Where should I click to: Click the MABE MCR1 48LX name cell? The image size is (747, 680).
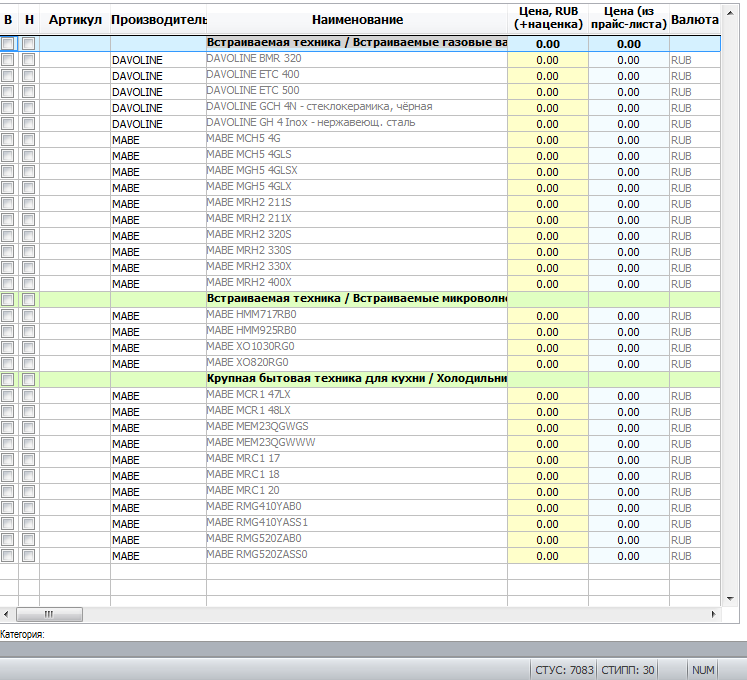[x=357, y=412]
